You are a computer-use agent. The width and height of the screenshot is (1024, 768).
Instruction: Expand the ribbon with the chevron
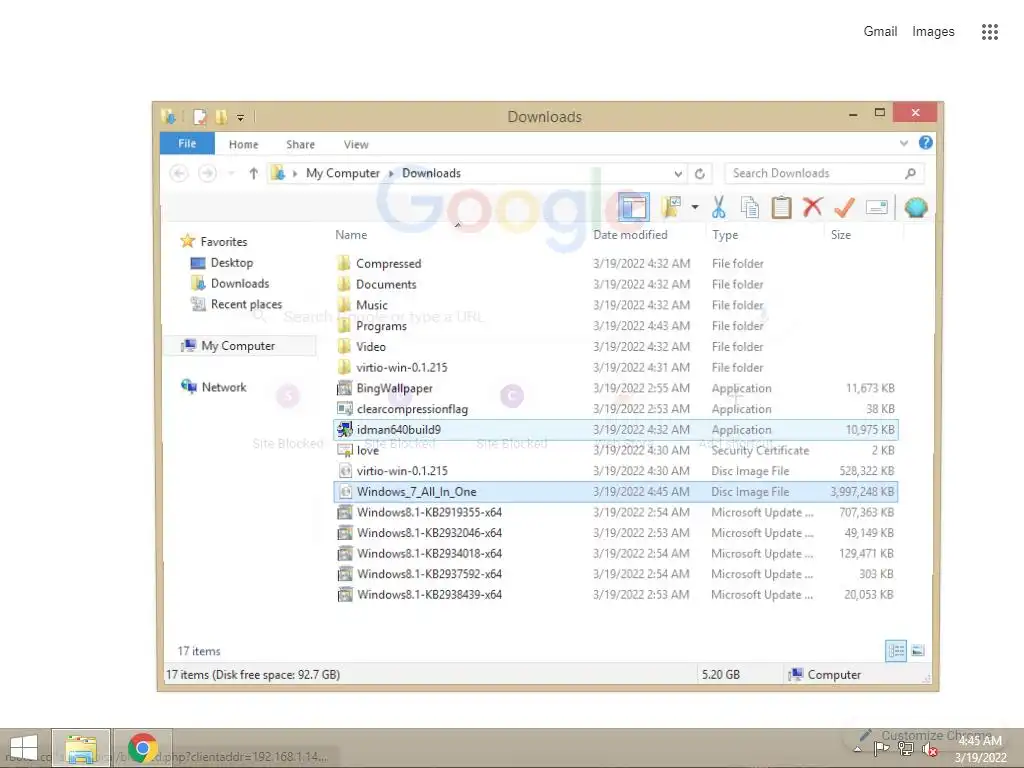[x=904, y=143]
